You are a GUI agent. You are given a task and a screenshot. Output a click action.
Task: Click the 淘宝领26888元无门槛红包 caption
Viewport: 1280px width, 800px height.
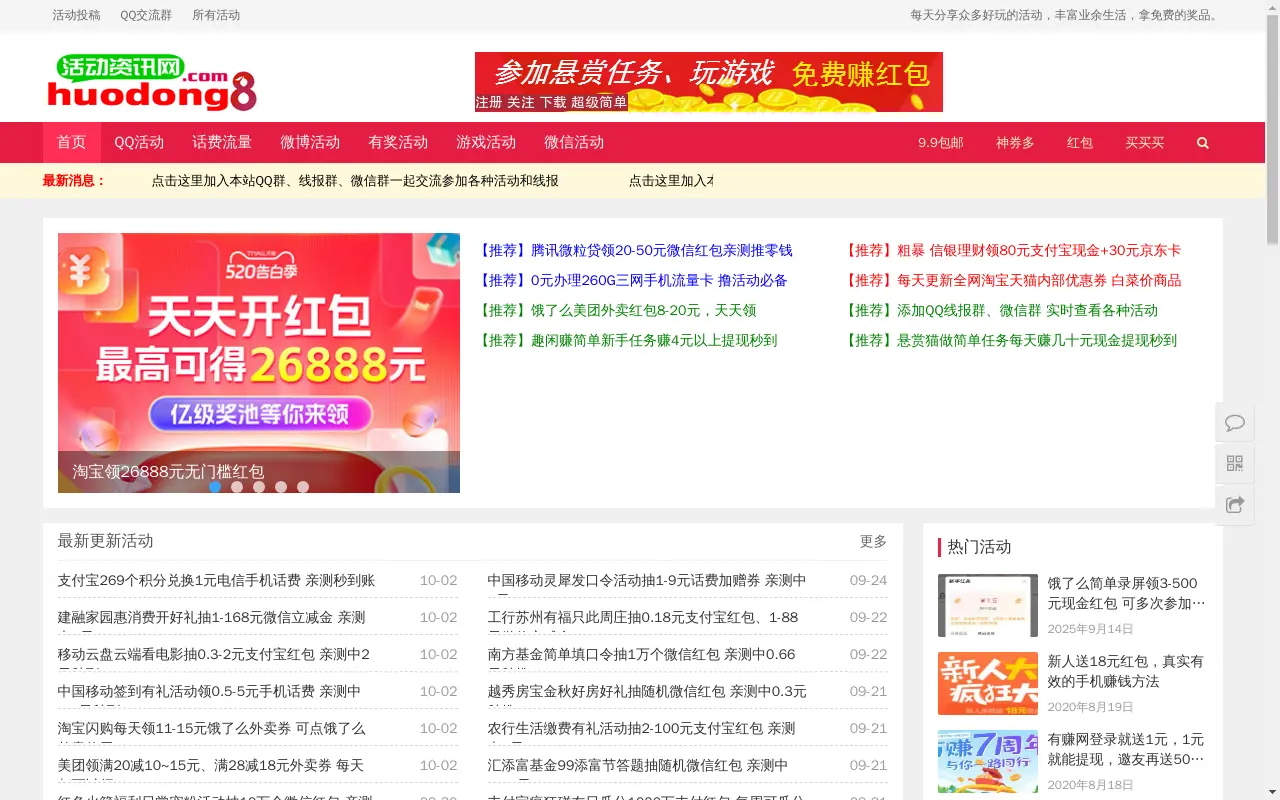[x=168, y=471]
